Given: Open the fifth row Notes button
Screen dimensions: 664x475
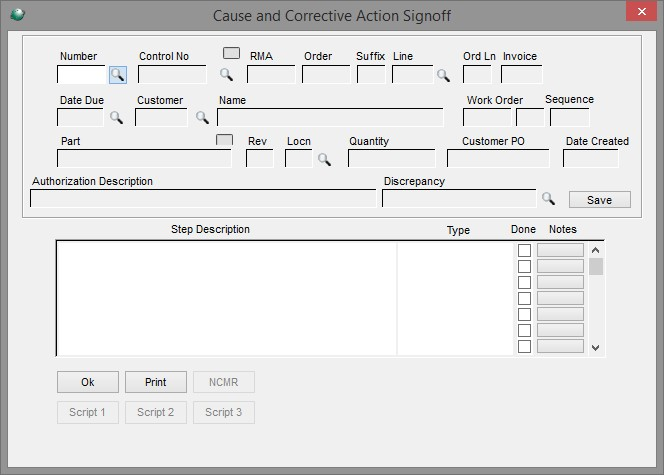Looking at the screenshot, I should pos(560,314).
